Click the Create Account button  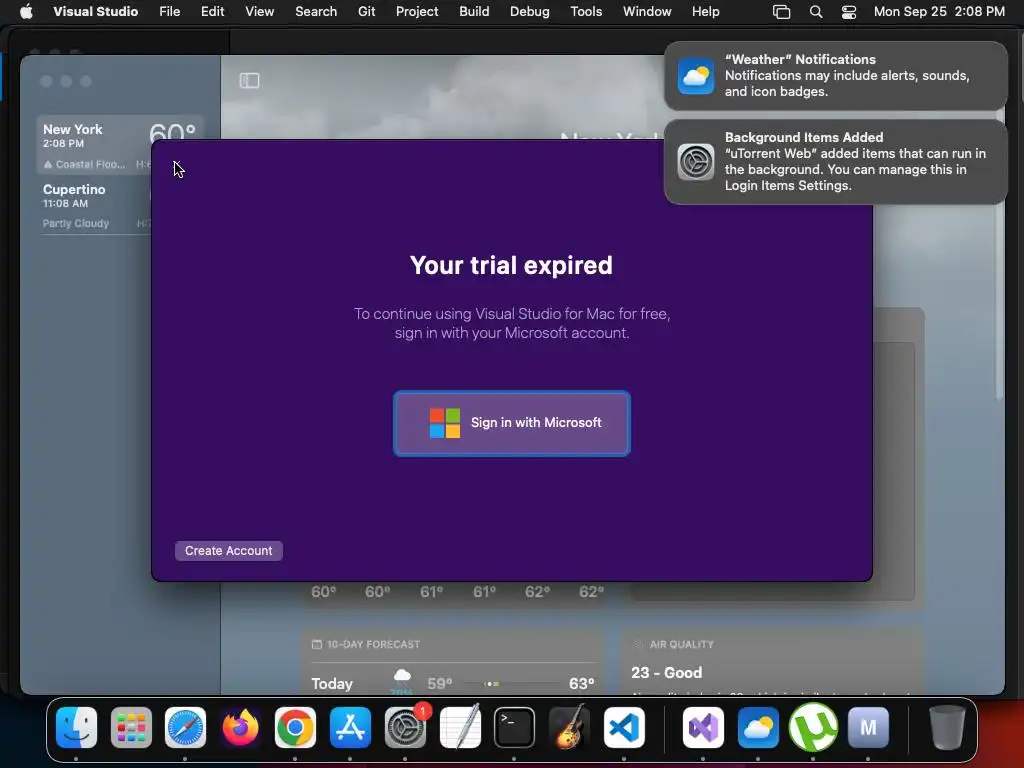229,551
